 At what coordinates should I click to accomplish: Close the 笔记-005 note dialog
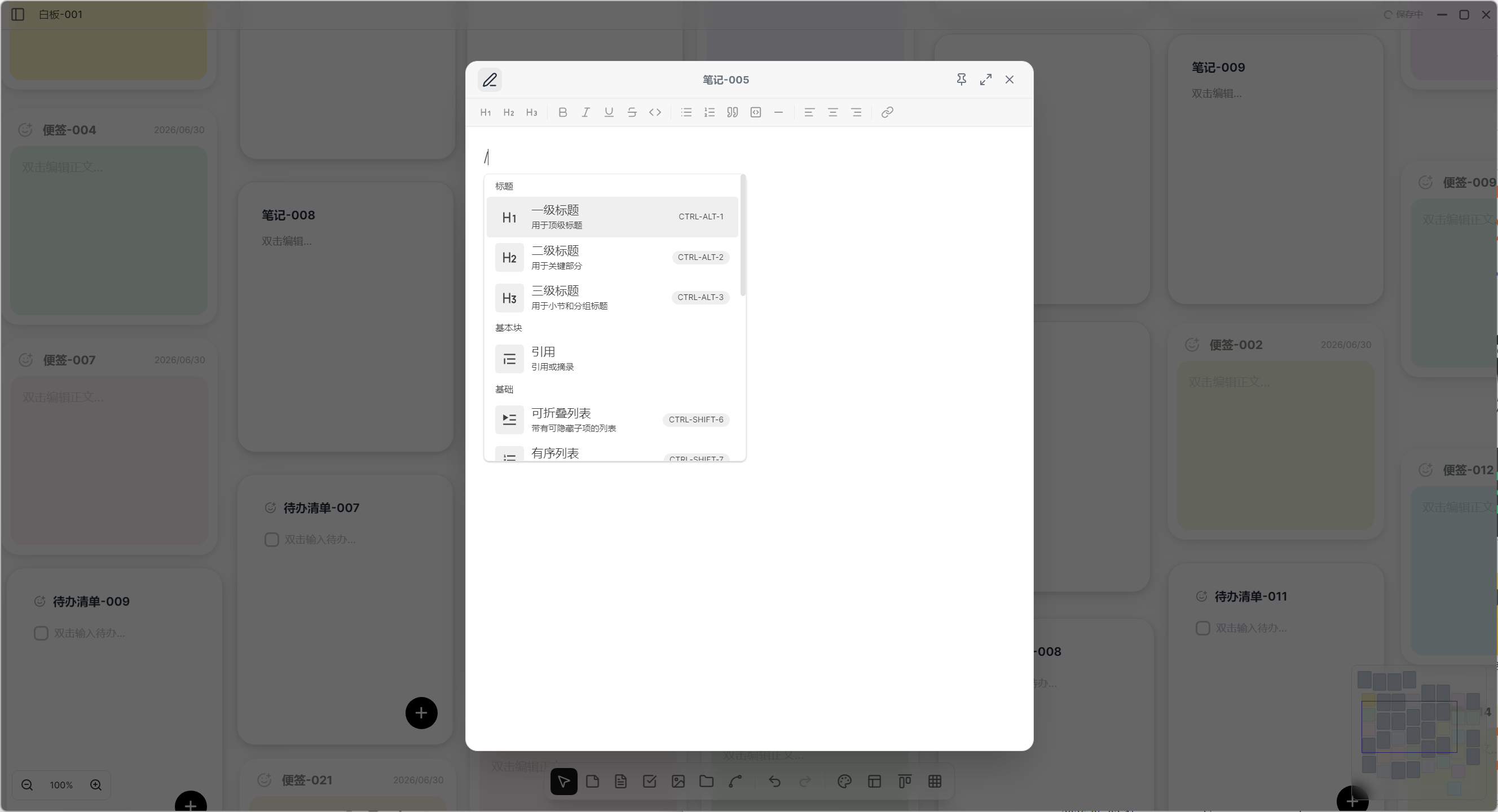1010,80
